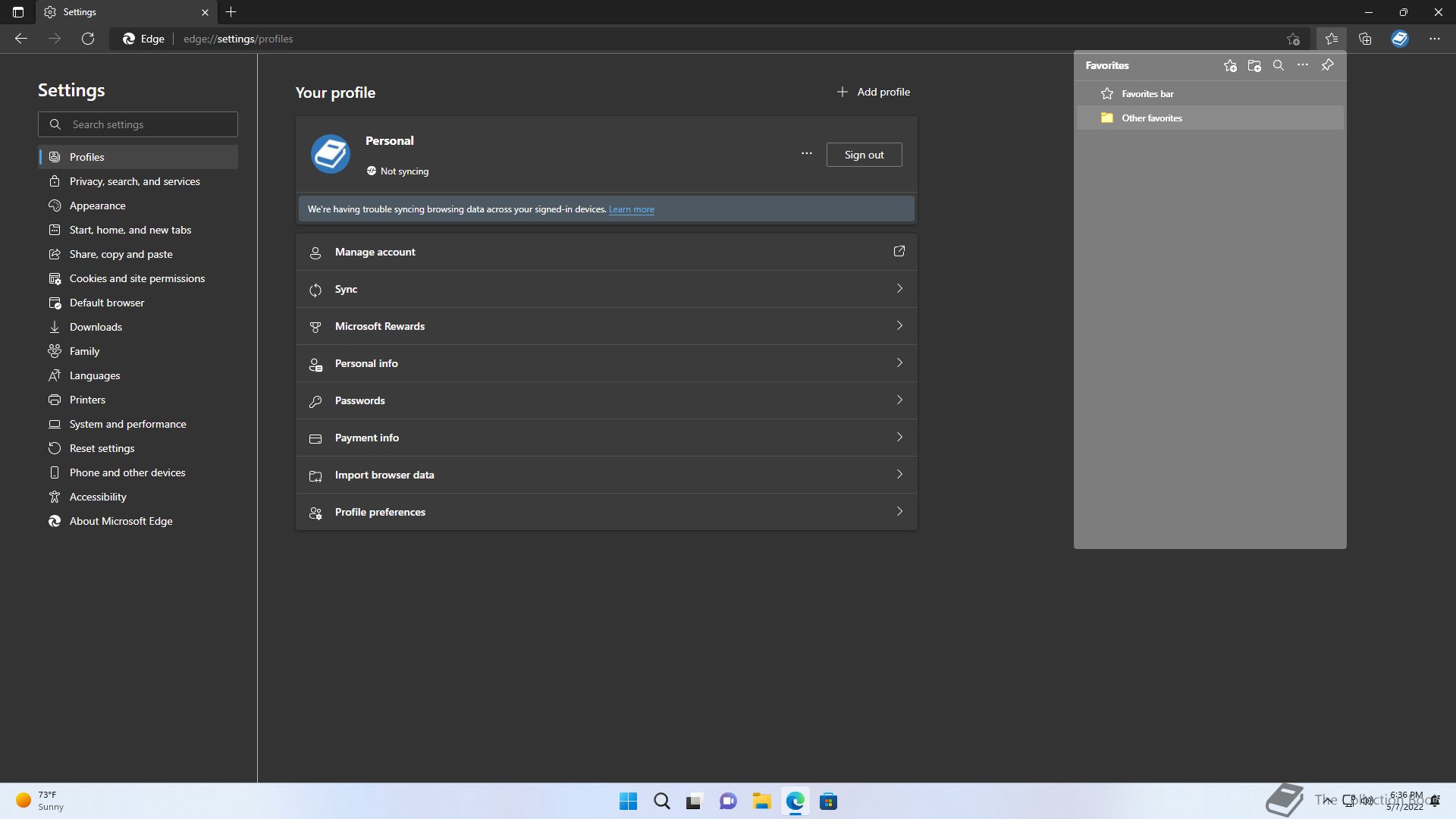Open the Settings and more ellipsis menu
The height and width of the screenshot is (819, 1456).
click(1435, 39)
